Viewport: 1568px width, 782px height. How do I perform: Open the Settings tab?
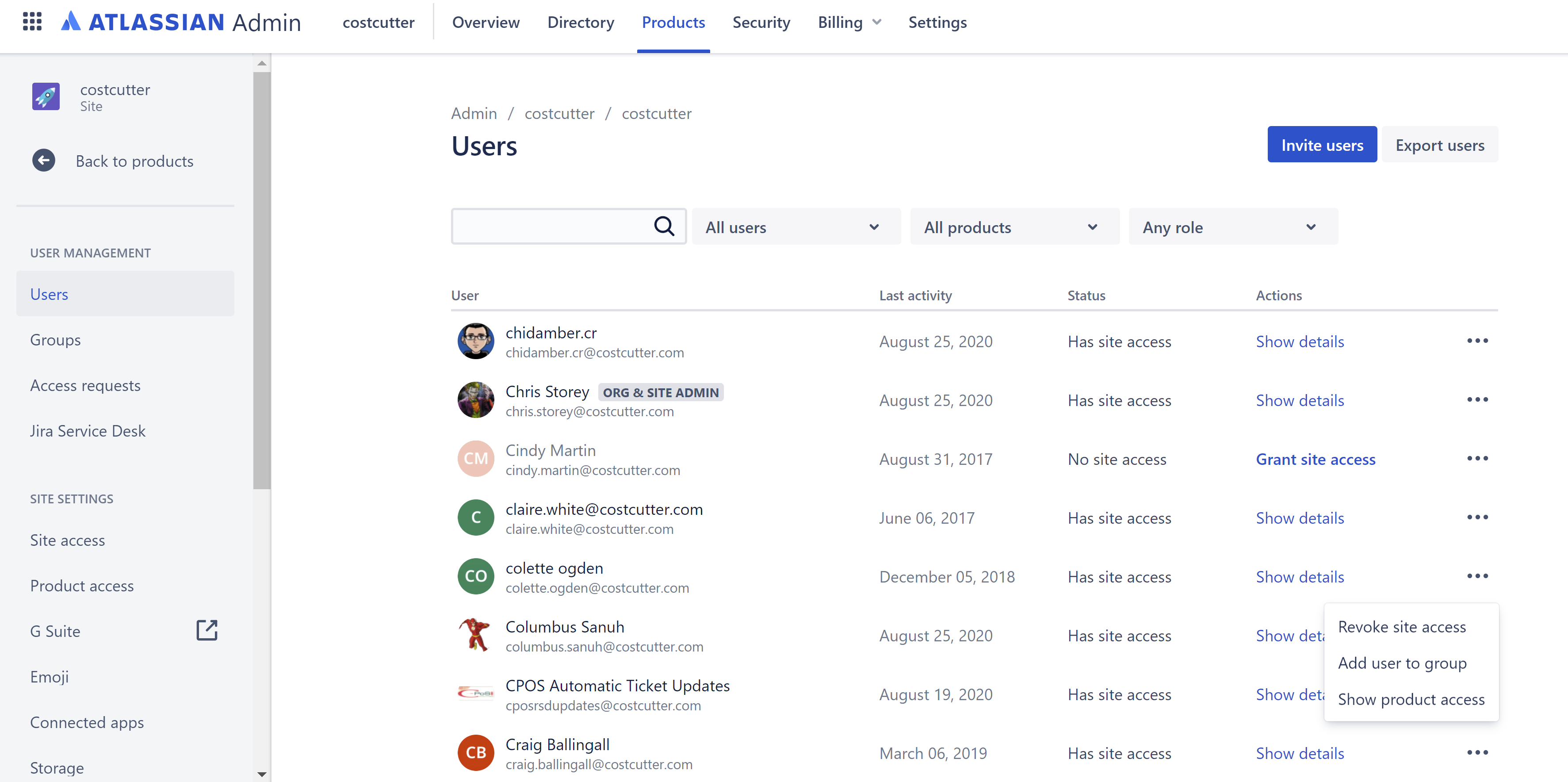937,23
